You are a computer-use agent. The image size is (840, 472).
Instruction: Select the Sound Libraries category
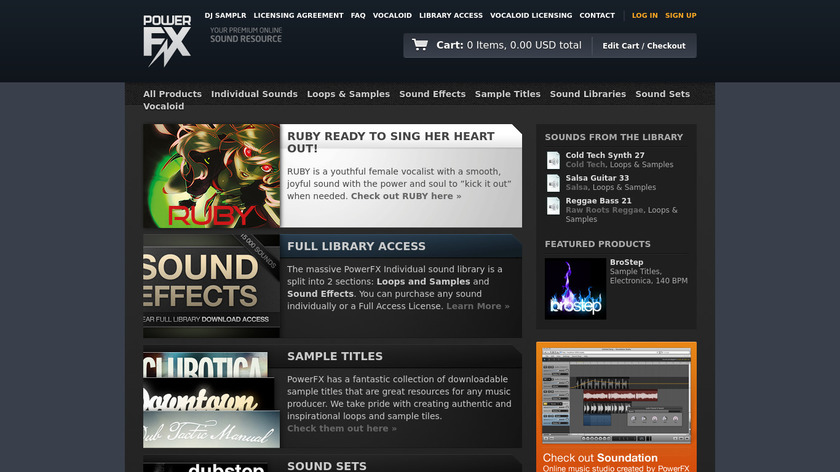(588, 94)
